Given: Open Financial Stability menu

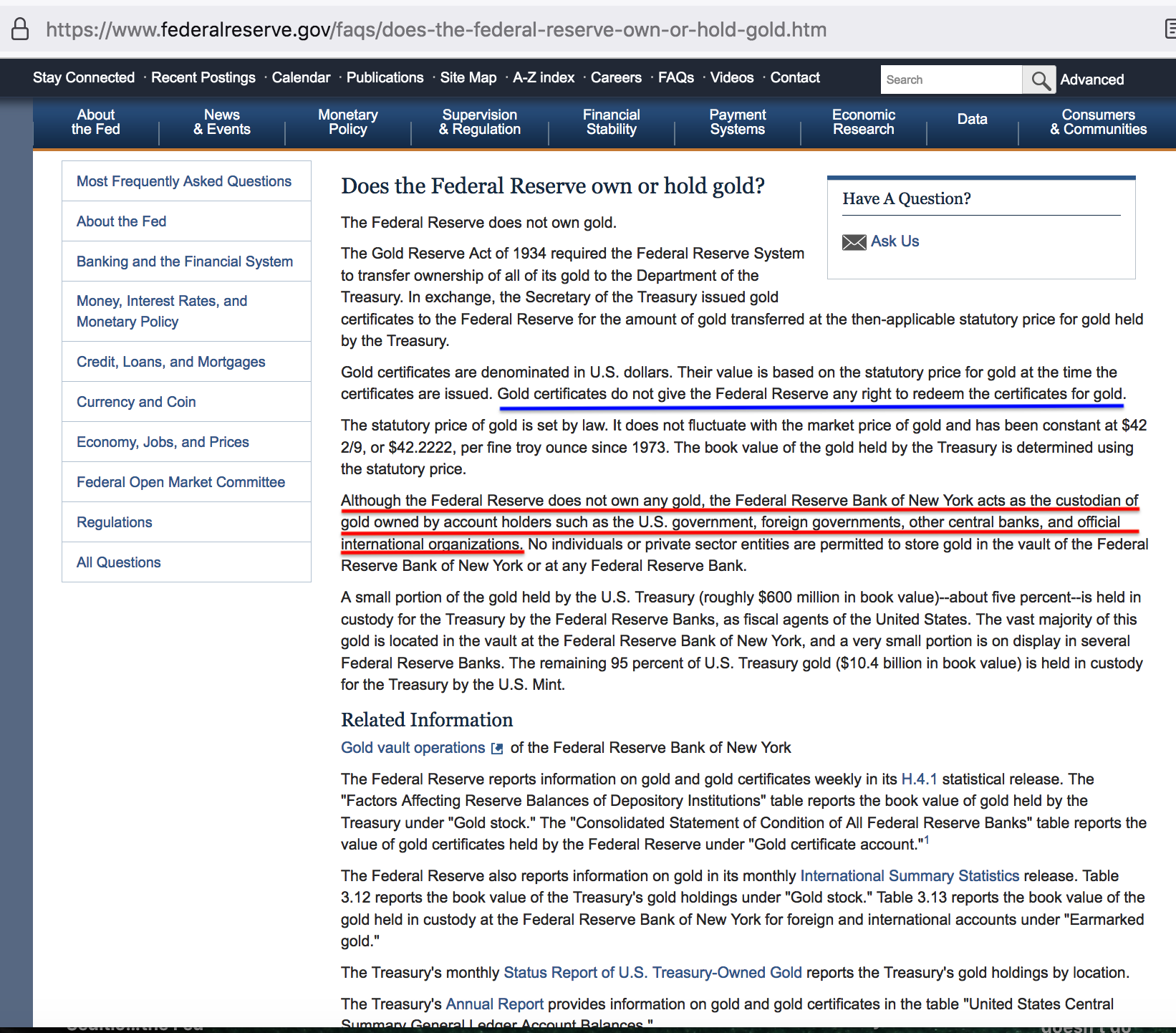Looking at the screenshot, I should [612, 122].
